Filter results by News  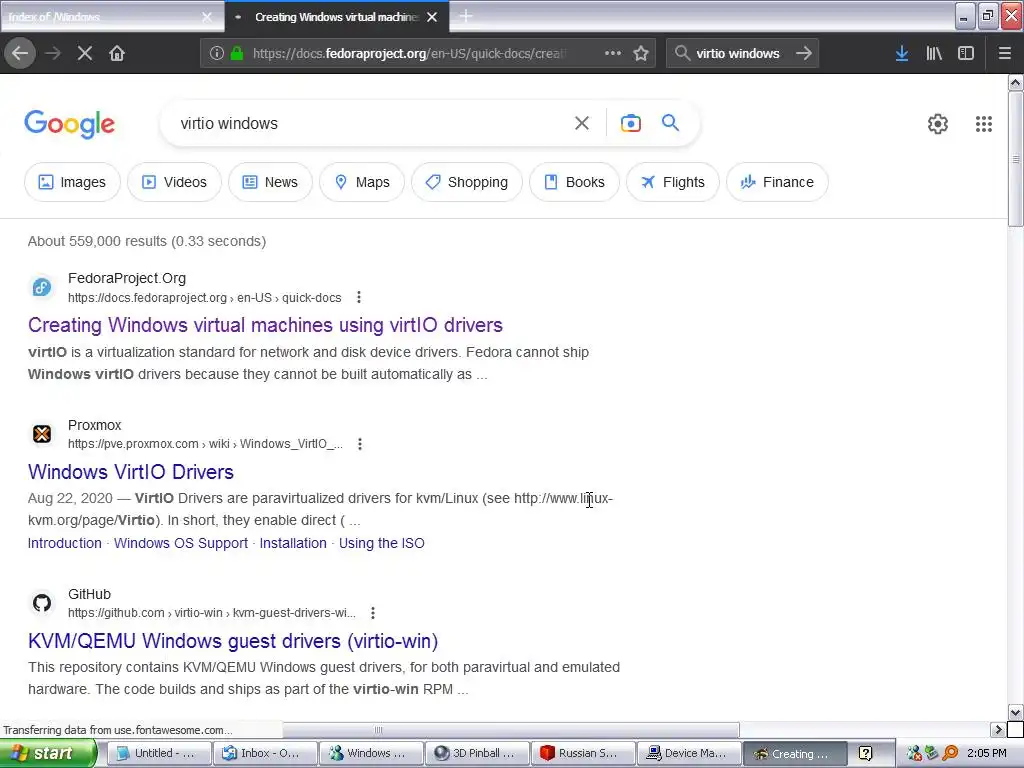click(x=270, y=182)
